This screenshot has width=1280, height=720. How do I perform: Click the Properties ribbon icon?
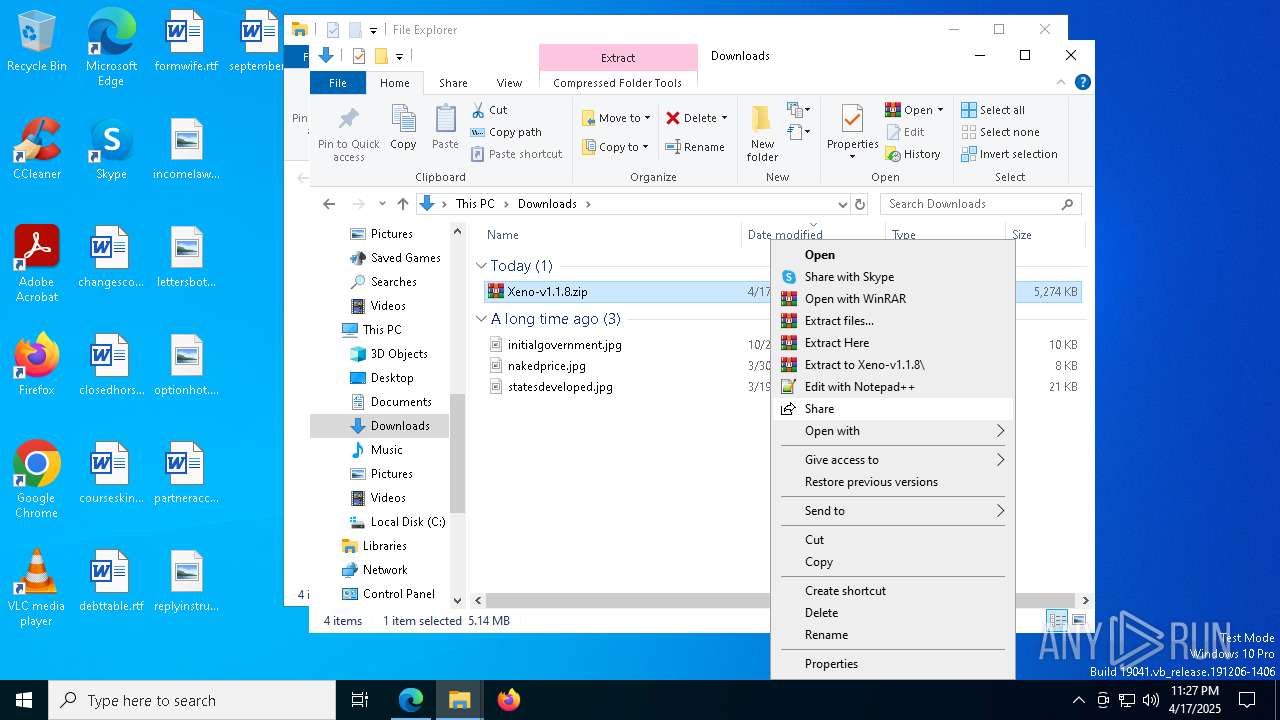852,120
